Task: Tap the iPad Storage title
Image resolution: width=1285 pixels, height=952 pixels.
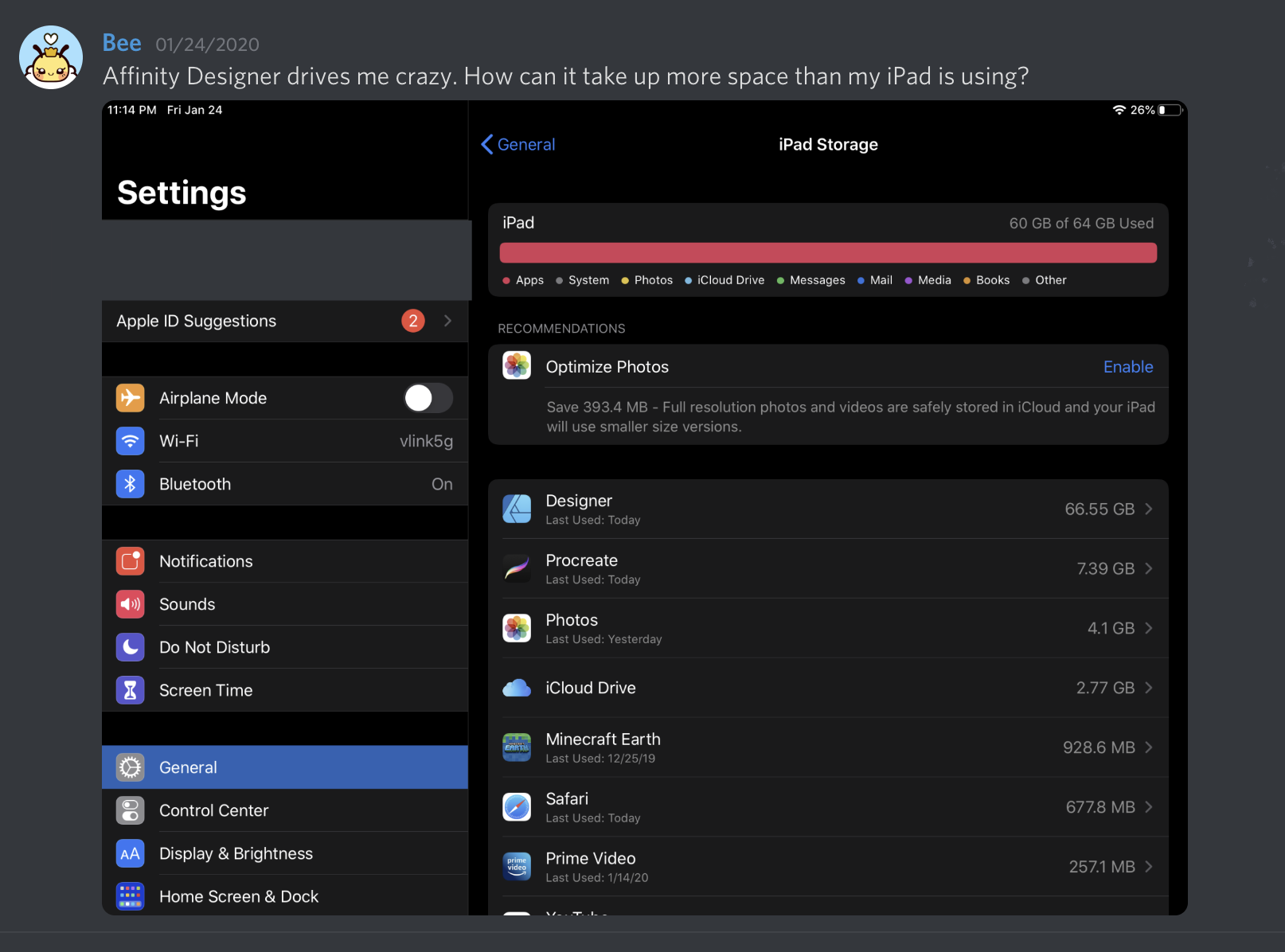Action: 828,144
